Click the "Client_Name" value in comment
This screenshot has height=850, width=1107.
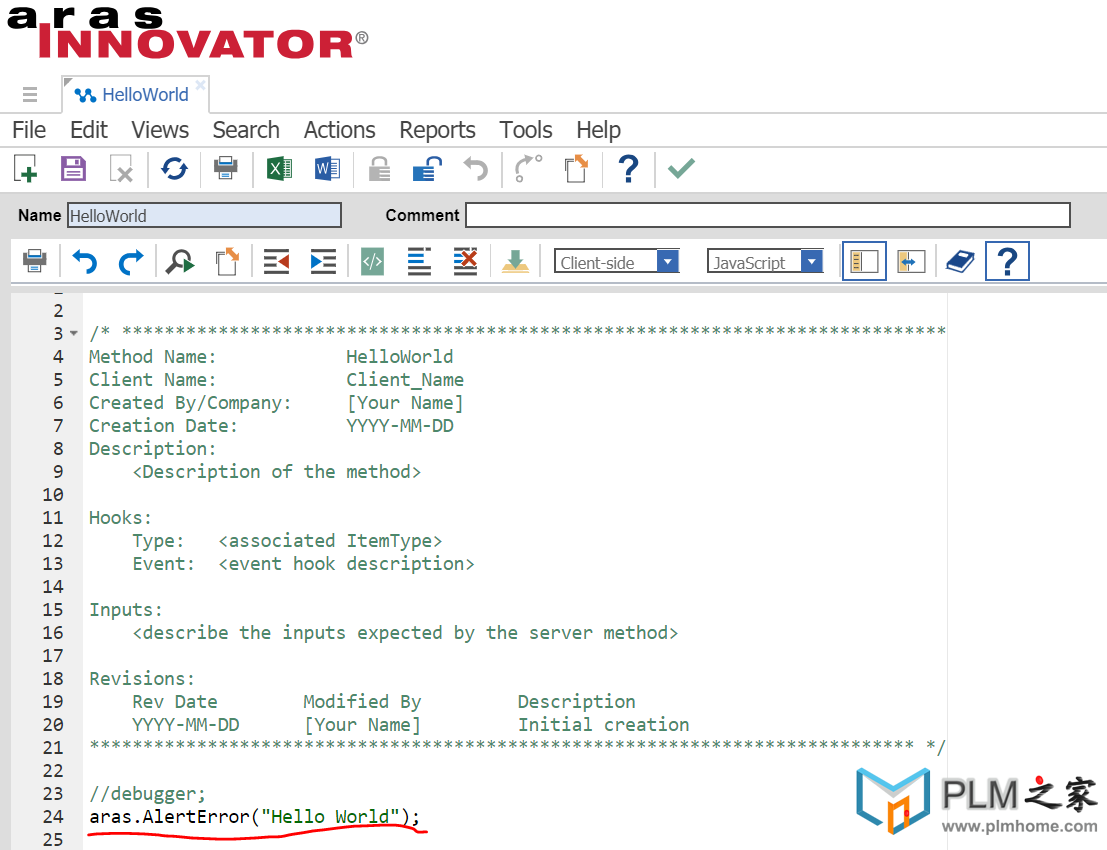coord(405,380)
